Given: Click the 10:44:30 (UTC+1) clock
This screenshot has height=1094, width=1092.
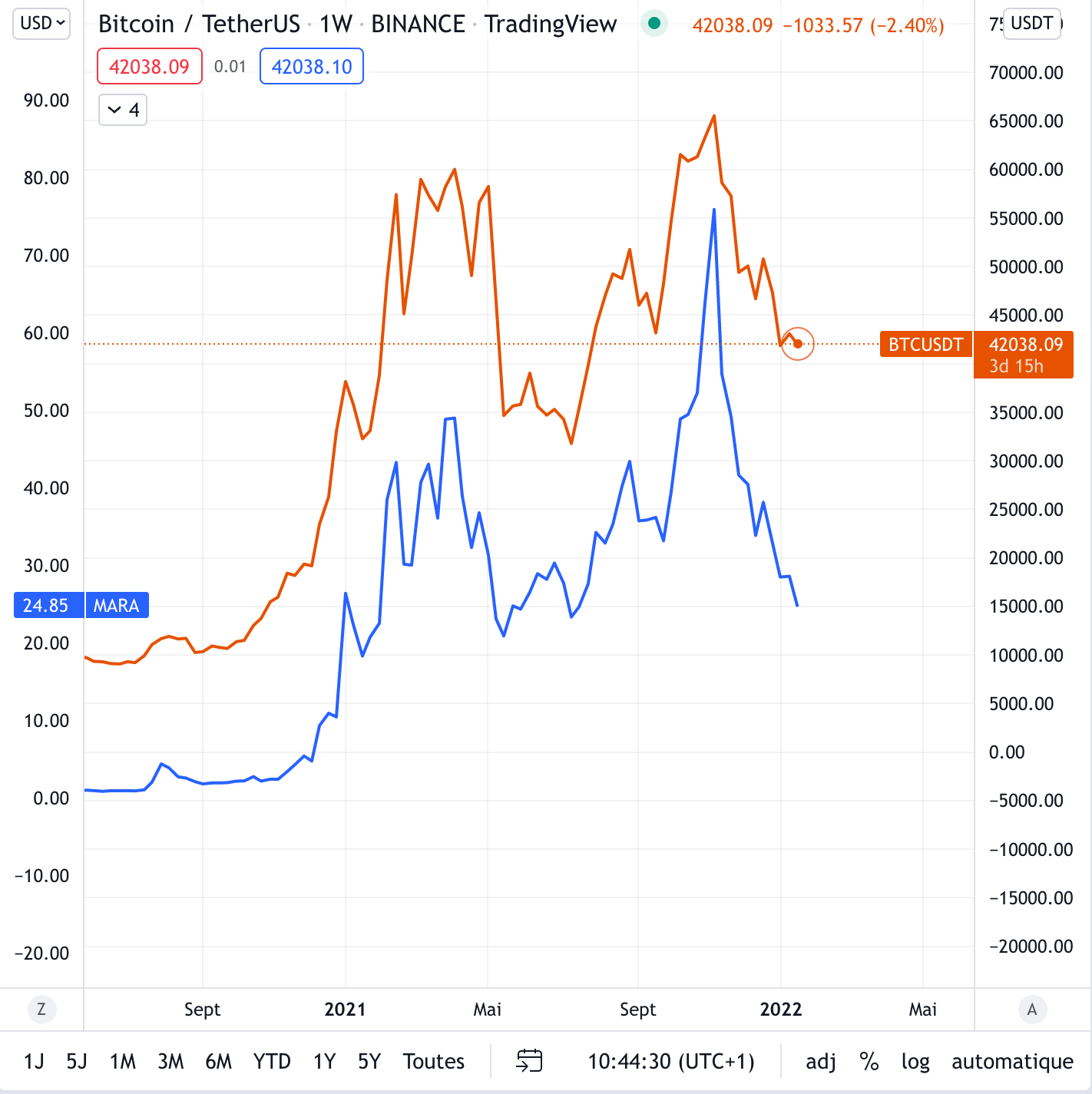Looking at the screenshot, I should (x=671, y=1061).
